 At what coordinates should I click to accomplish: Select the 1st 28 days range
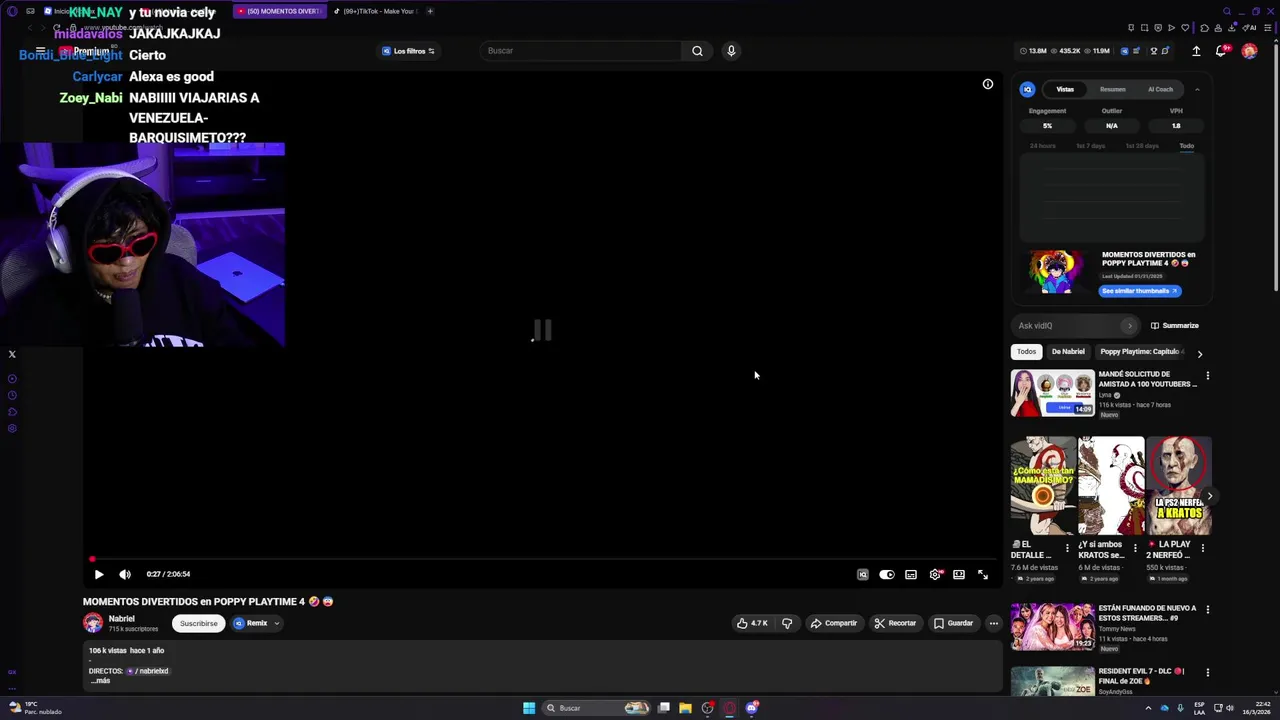pyautogui.click(x=1142, y=146)
